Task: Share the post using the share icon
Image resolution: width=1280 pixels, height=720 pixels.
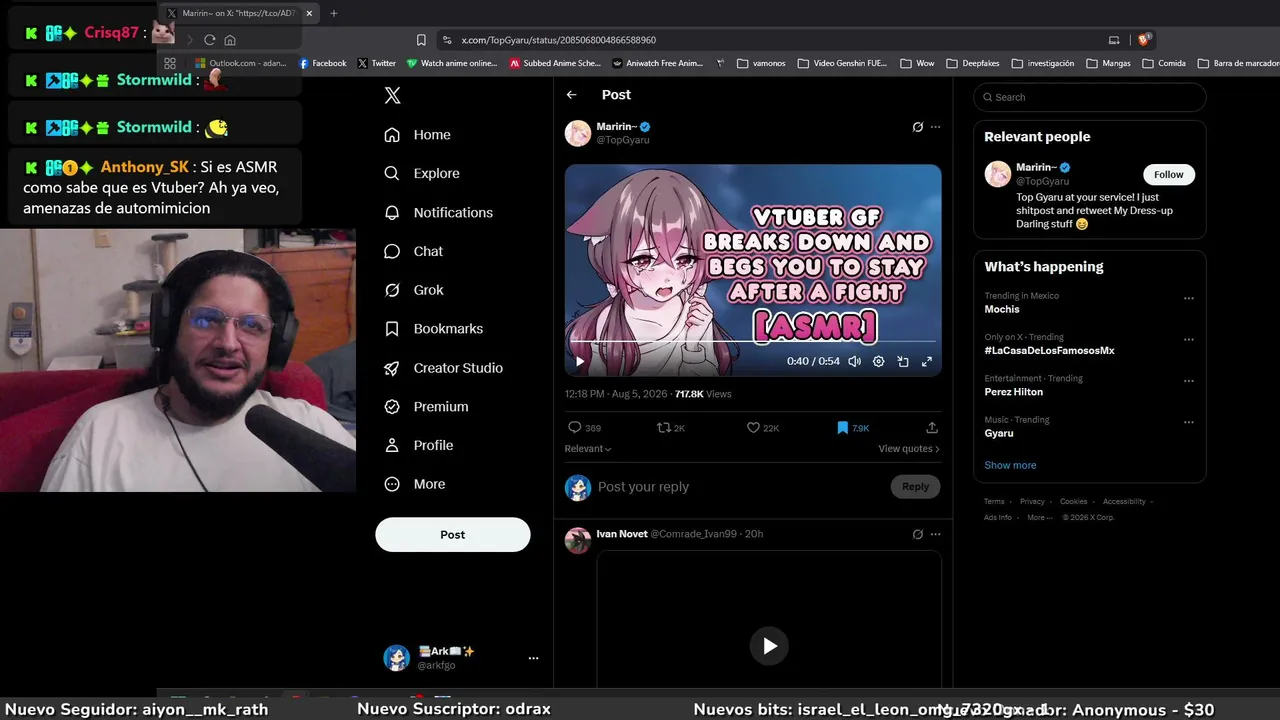Action: 932,428
